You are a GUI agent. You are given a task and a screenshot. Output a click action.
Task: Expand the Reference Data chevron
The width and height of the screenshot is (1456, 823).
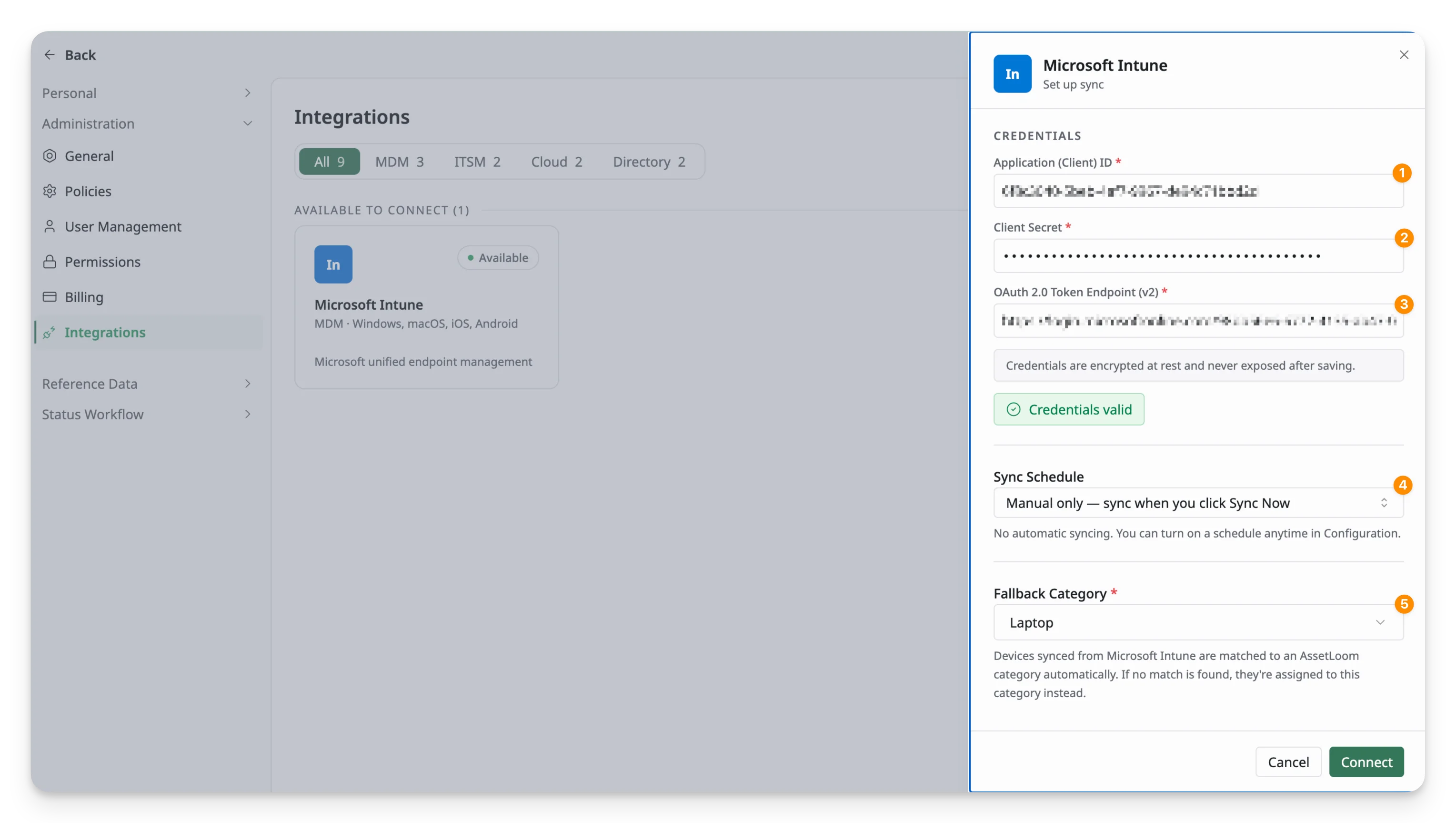point(248,384)
